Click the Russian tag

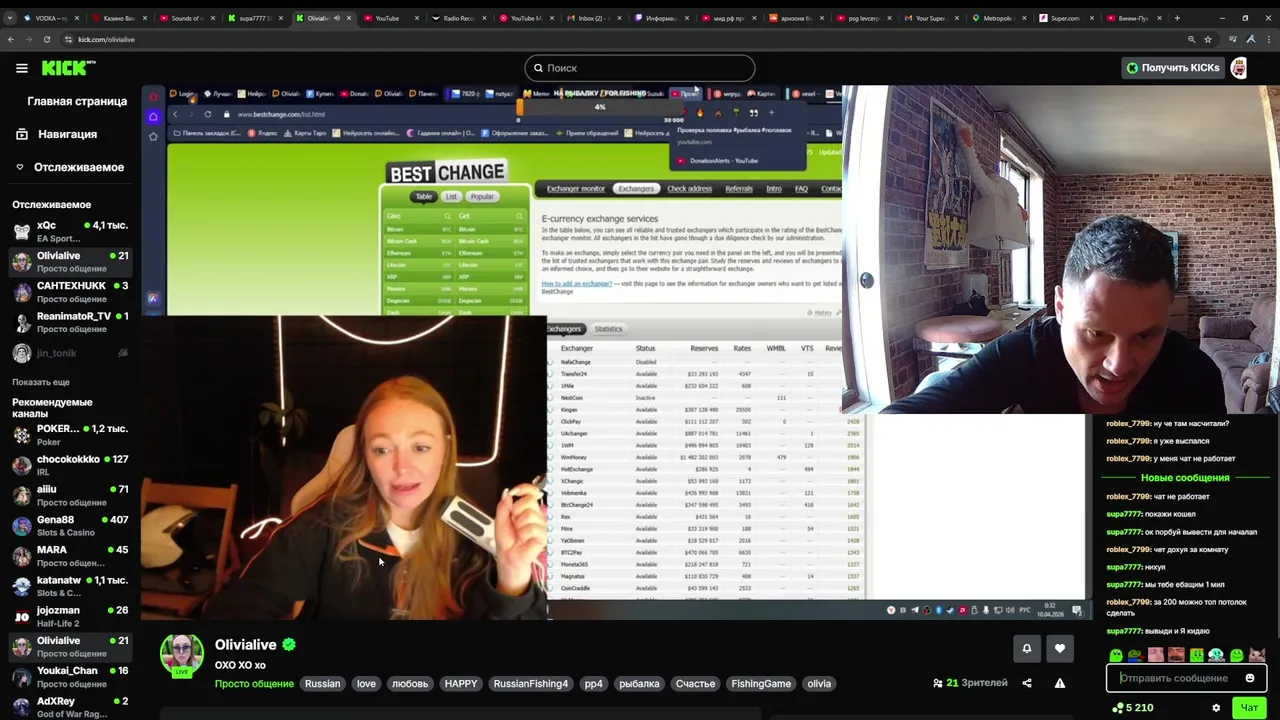(x=322, y=684)
